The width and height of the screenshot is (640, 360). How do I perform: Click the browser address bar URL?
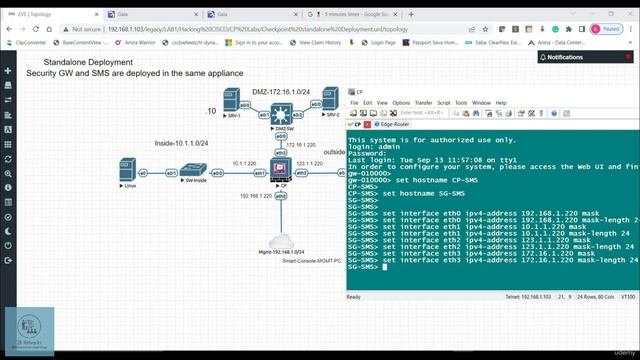point(258,29)
